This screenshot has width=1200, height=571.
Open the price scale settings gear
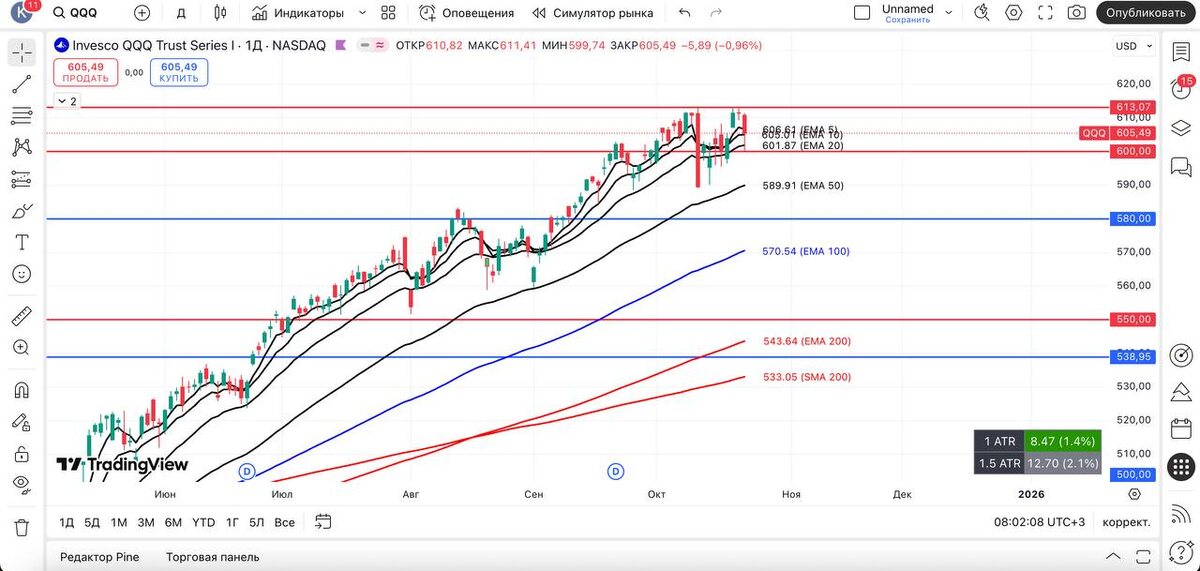pyautogui.click(x=1134, y=494)
